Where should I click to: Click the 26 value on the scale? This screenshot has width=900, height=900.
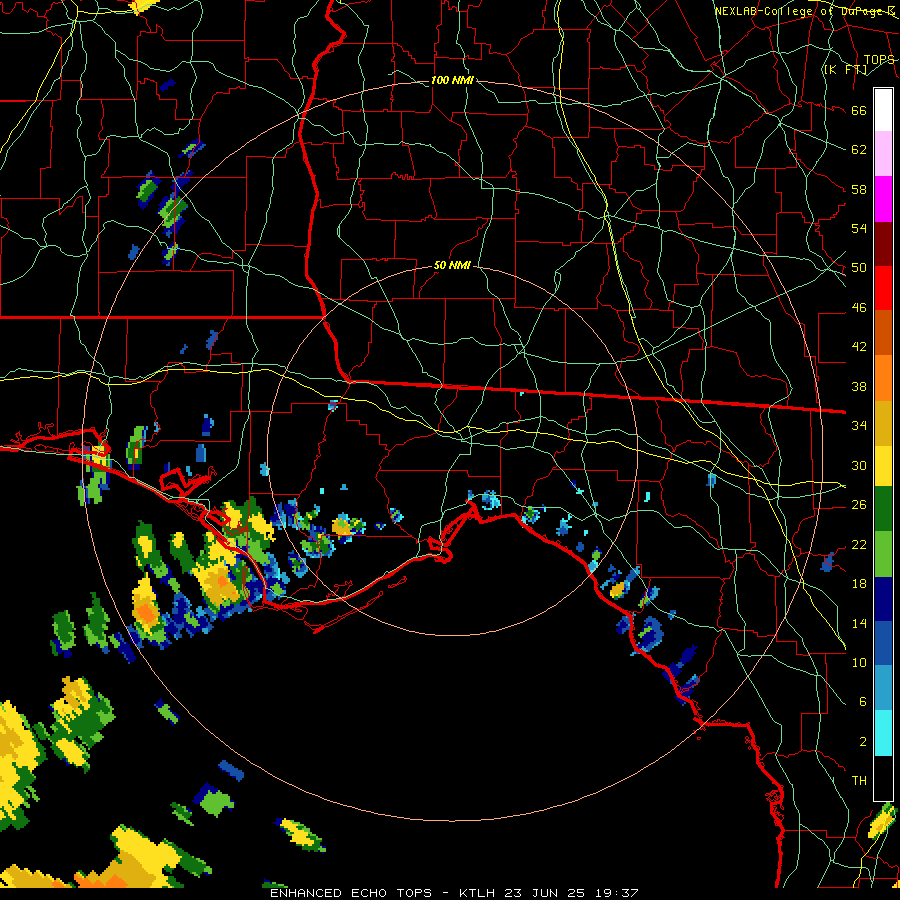point(859,505)
